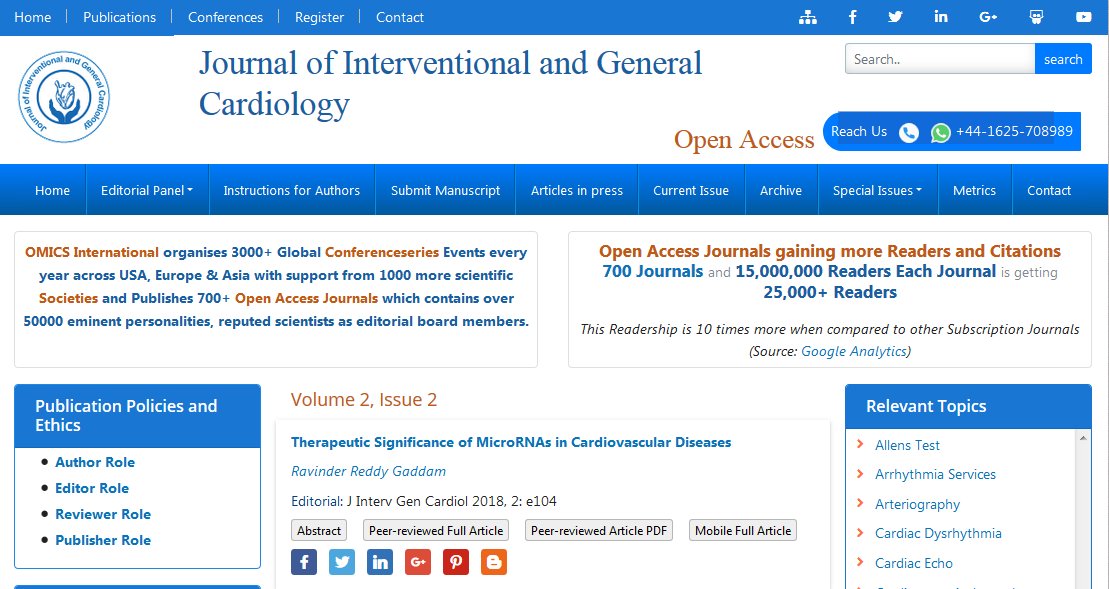Share the article on Facebook
The image size is (1109, 589).
tap(304, 562)
